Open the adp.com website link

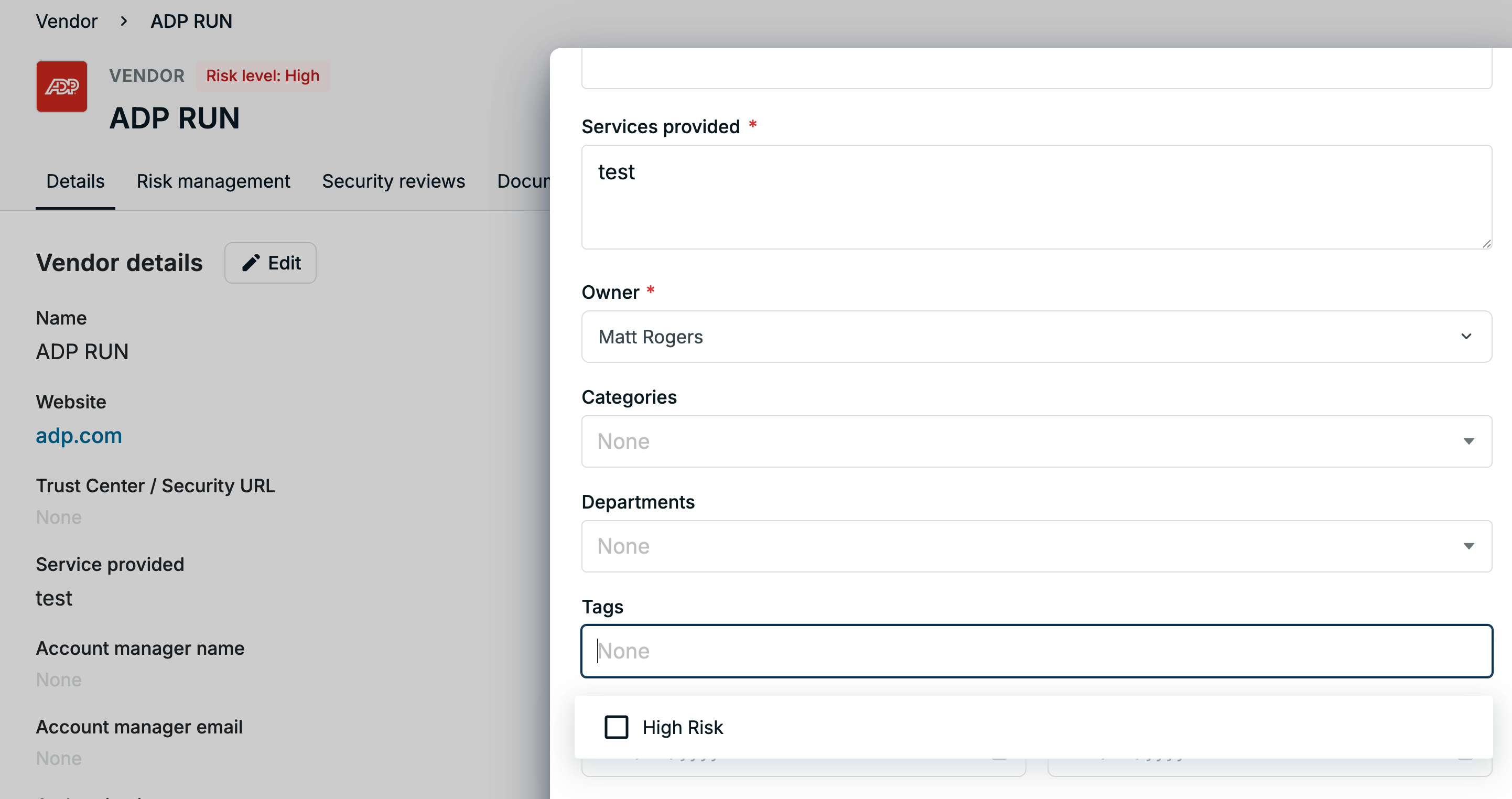[79, 435]
